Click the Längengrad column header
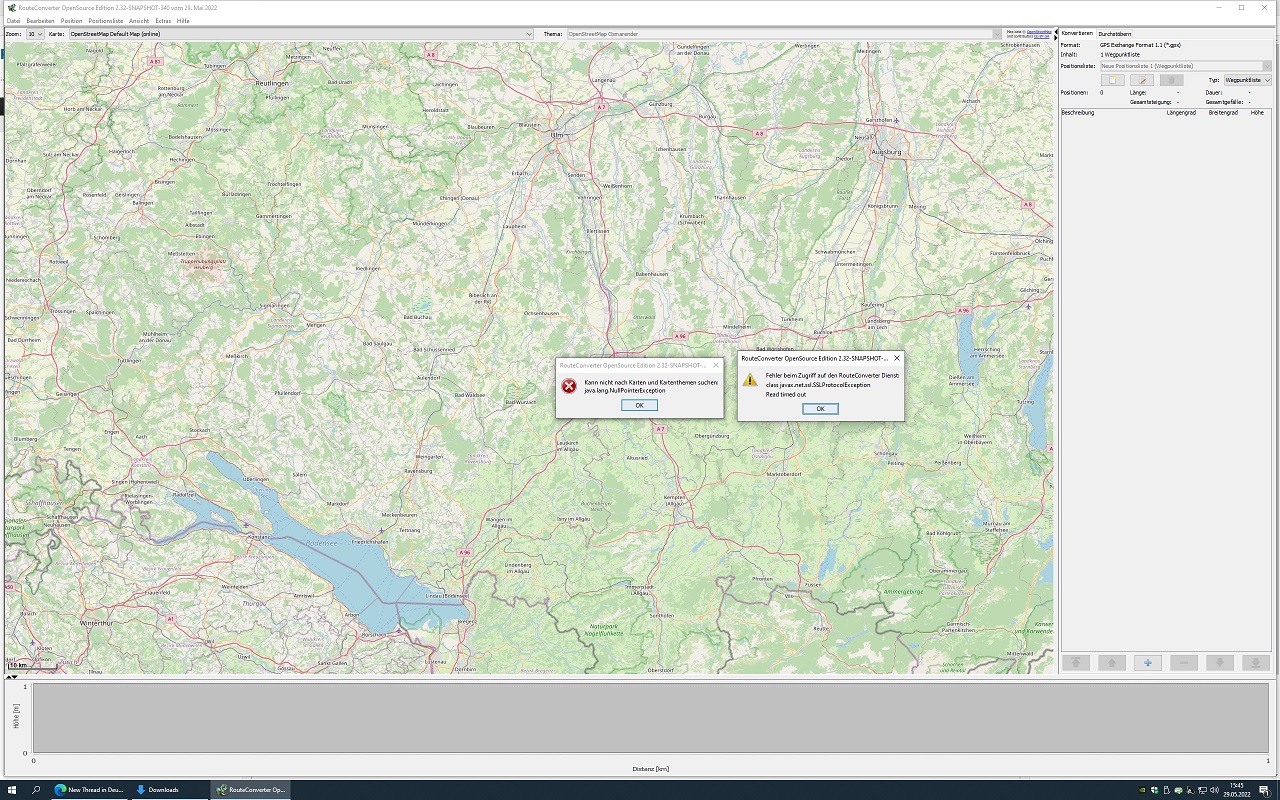The height and width of the screenshot is (800, 1280). click(1180, 113)
